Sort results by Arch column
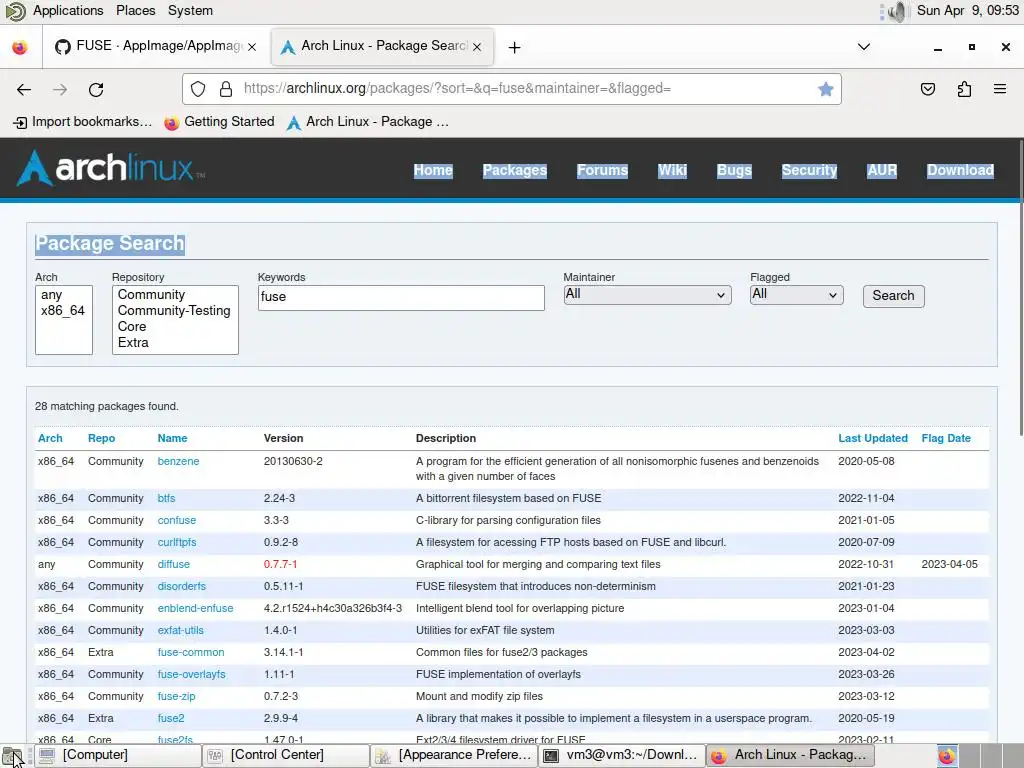 (x=50, y=438)
